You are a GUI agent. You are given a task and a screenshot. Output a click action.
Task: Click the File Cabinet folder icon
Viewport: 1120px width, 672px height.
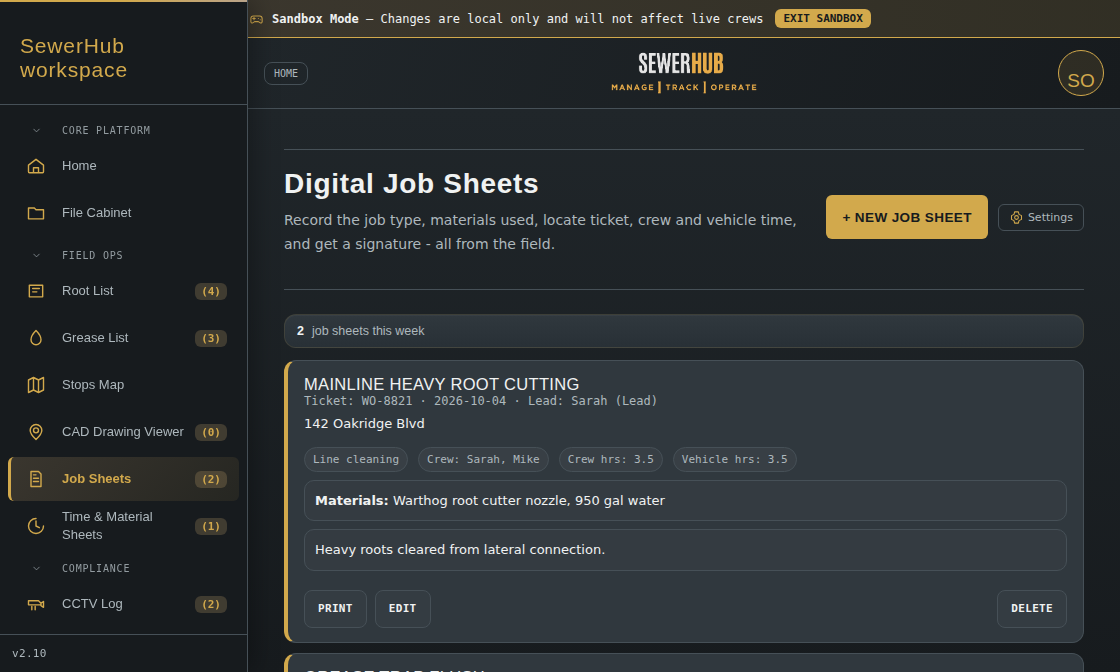coord(36,213)
